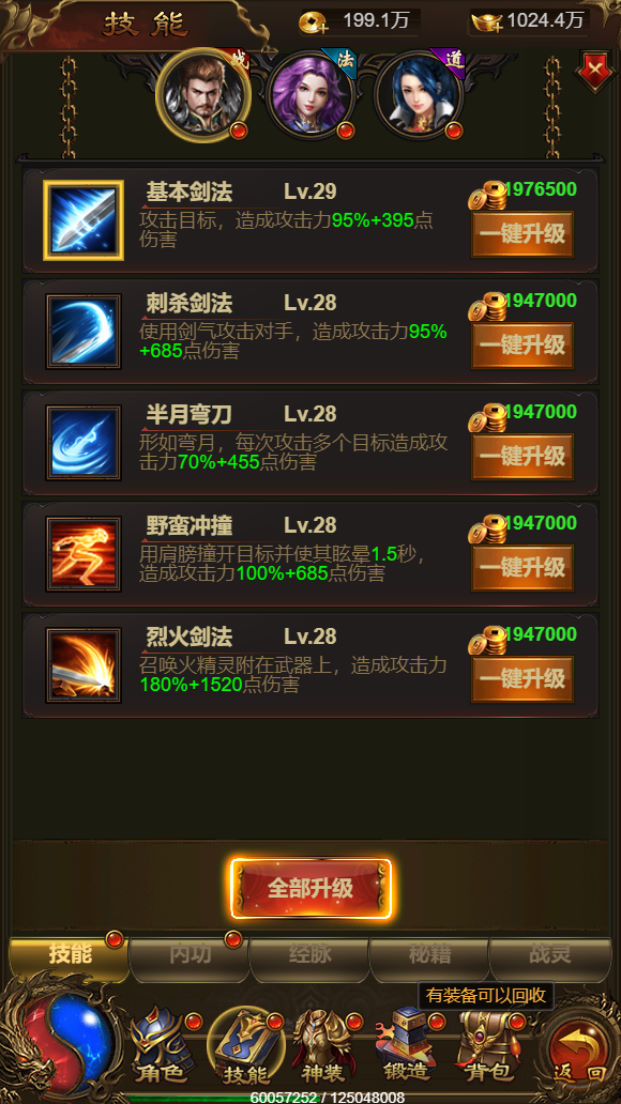Switch to the purple-haired mage portrait

click(x=310, y=95)
